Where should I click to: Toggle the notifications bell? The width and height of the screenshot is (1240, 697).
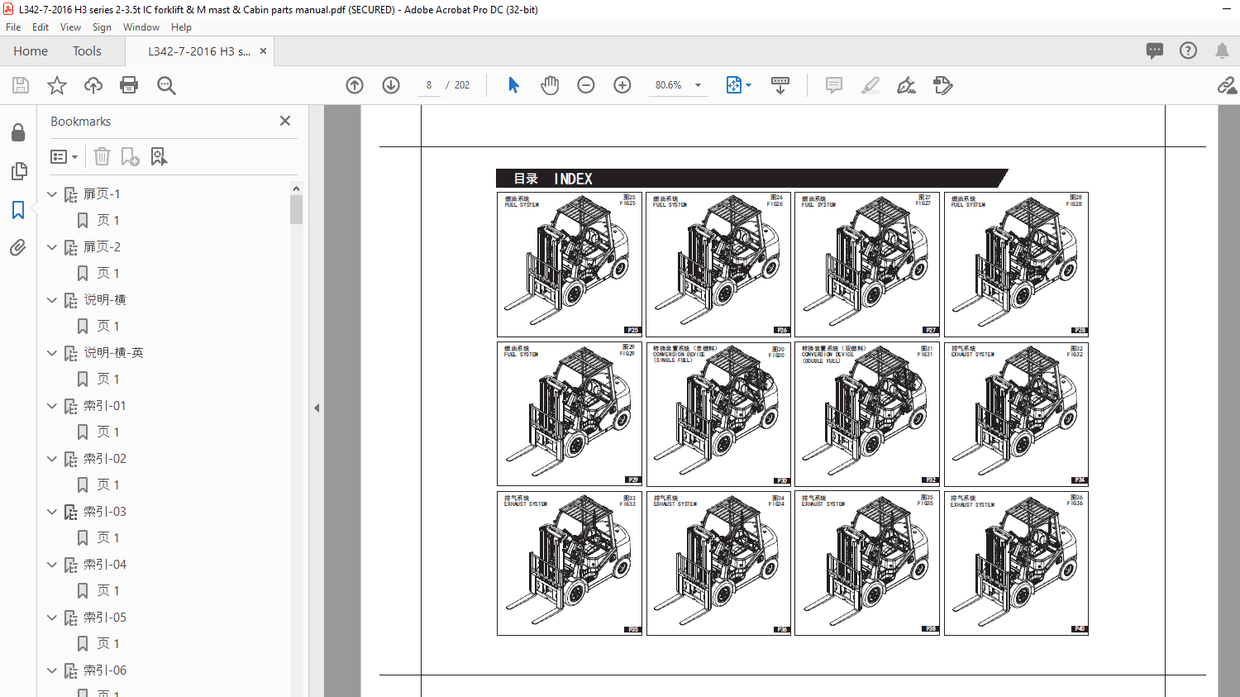click(x=1221, y=51)
